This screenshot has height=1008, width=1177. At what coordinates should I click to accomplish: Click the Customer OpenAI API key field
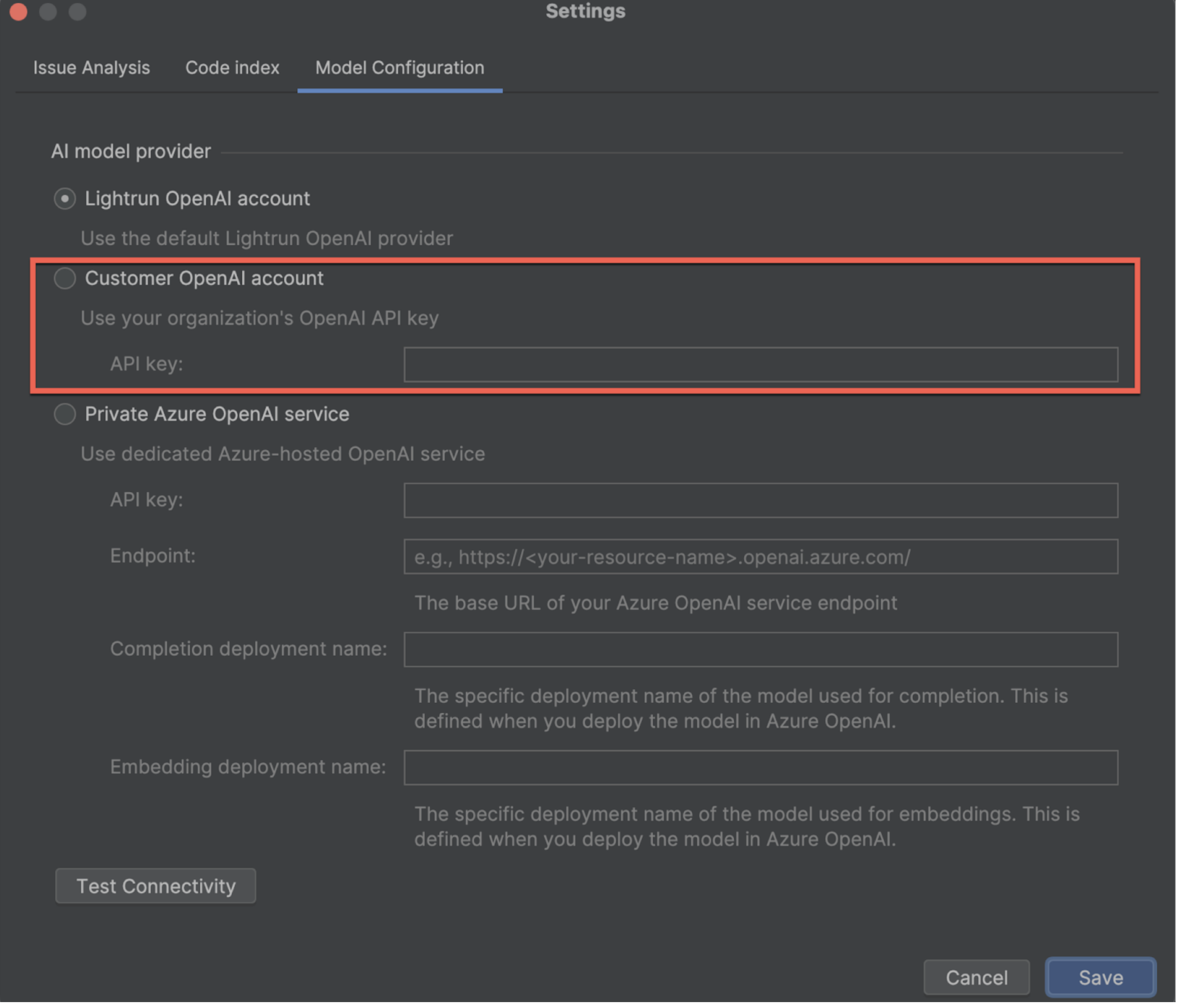(x=760, y=365)
